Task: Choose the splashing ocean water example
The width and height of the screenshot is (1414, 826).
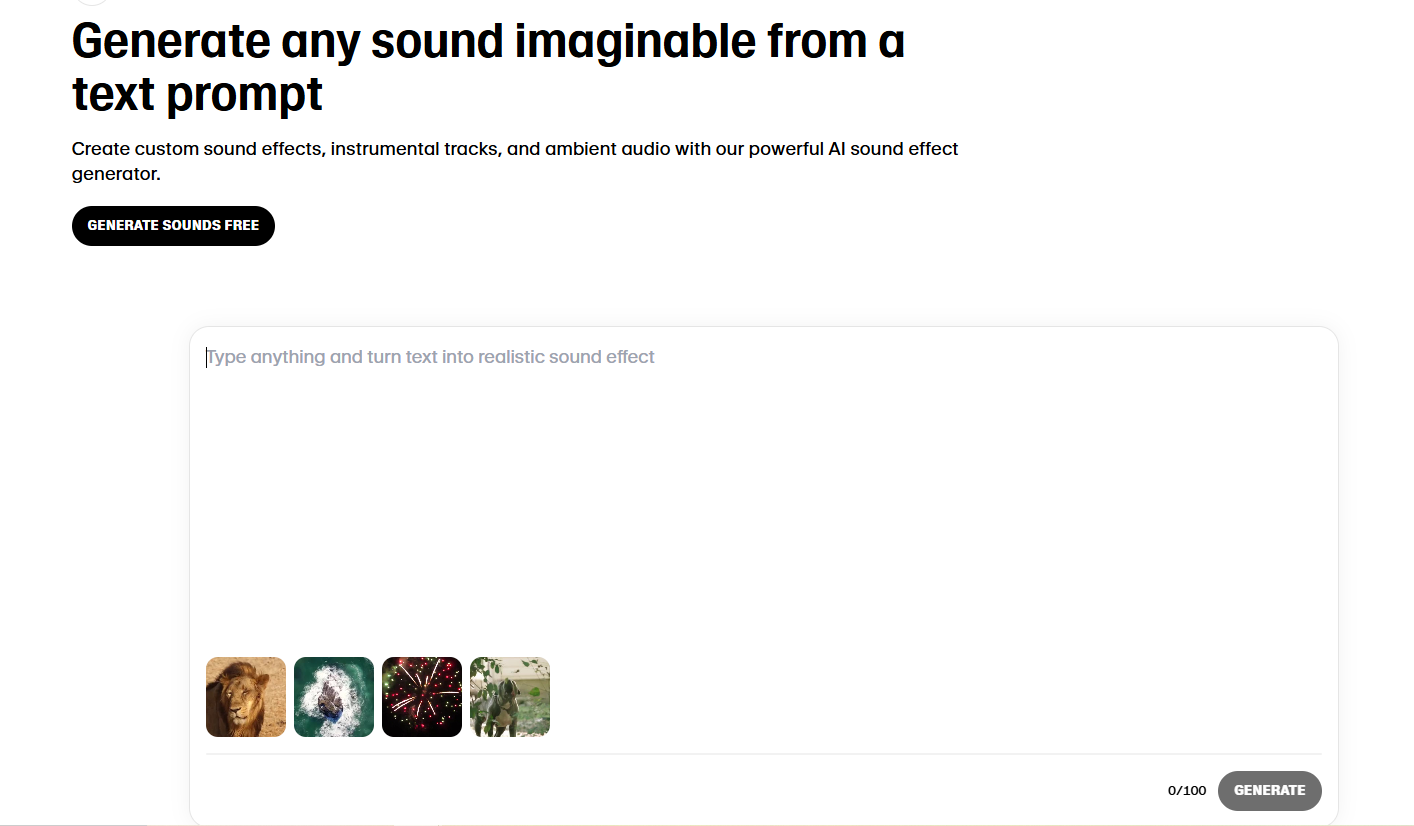Action: tap(334, 697)
